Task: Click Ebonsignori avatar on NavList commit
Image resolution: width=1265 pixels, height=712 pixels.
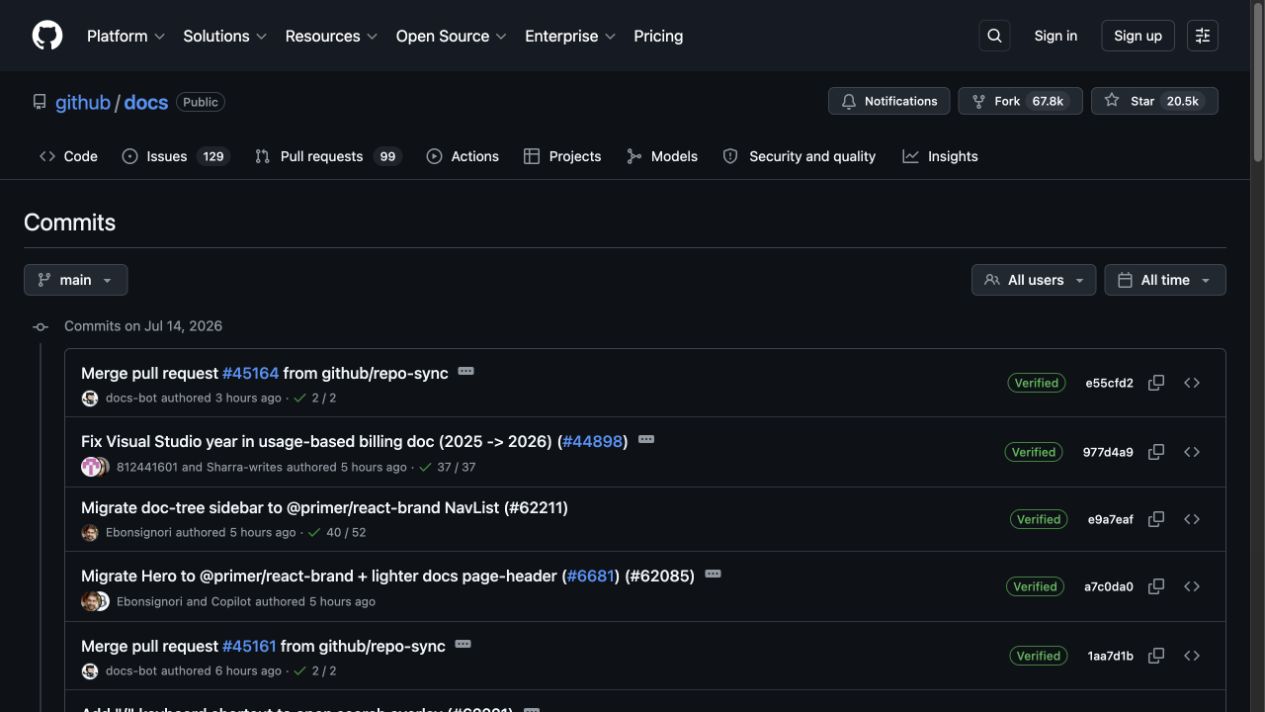Action: click(x=90, y=533)
